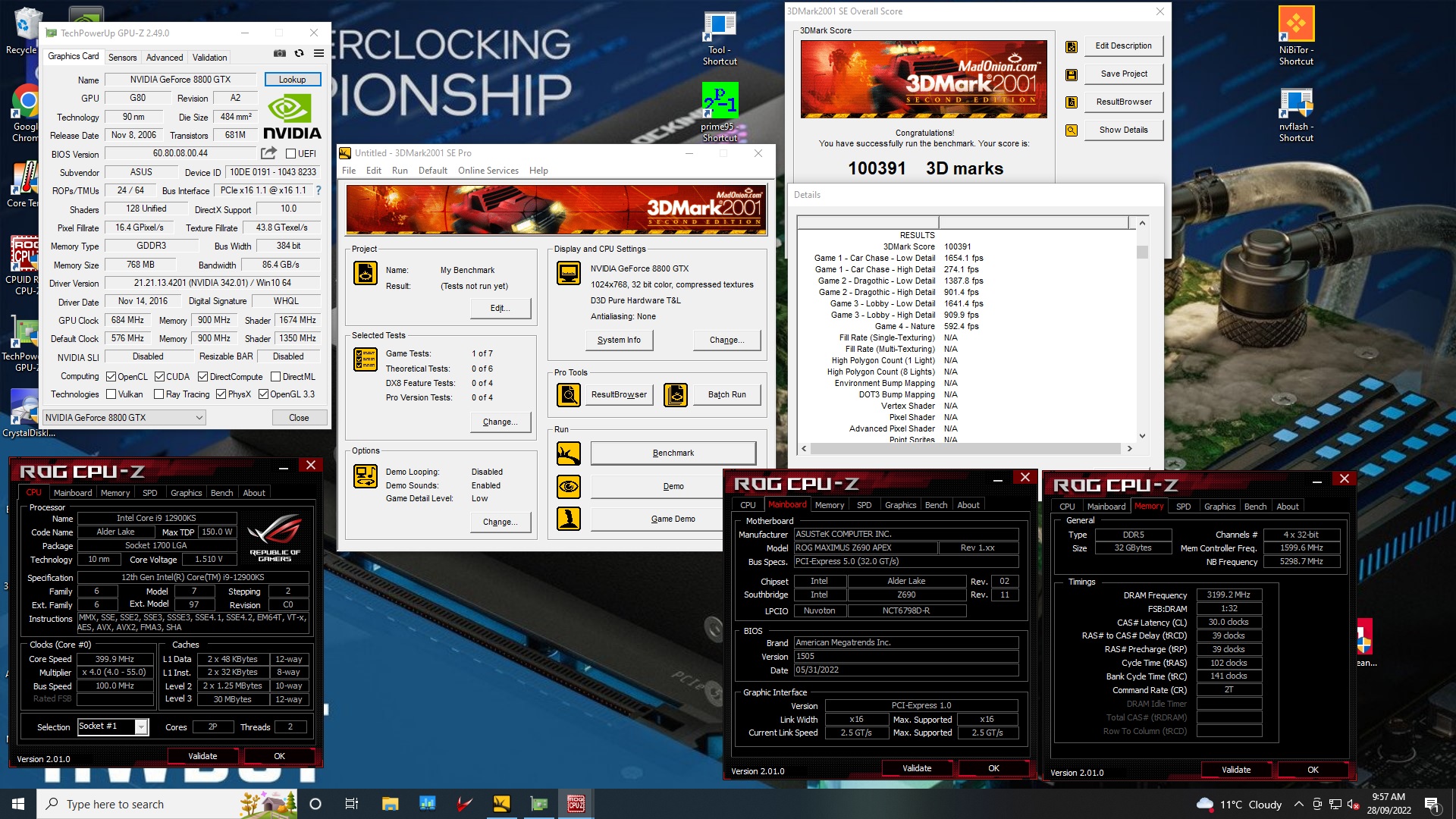Open the Validation tab in GPU-Z
Screen dimensions: 1456x819
(x=209, y=58)
